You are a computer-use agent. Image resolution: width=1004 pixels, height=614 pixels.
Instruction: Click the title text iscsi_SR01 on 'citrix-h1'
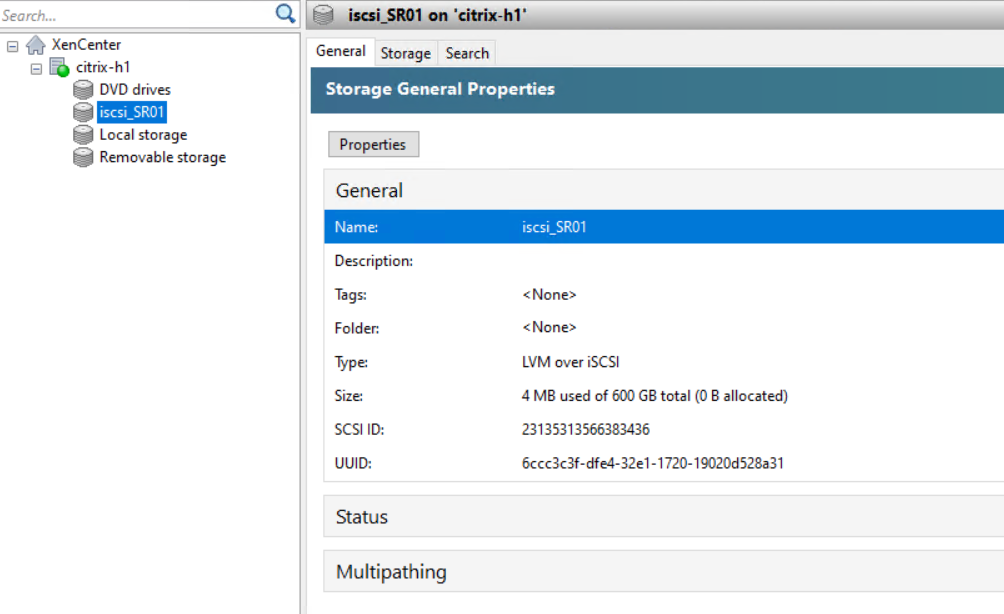(x=437, y=15)
